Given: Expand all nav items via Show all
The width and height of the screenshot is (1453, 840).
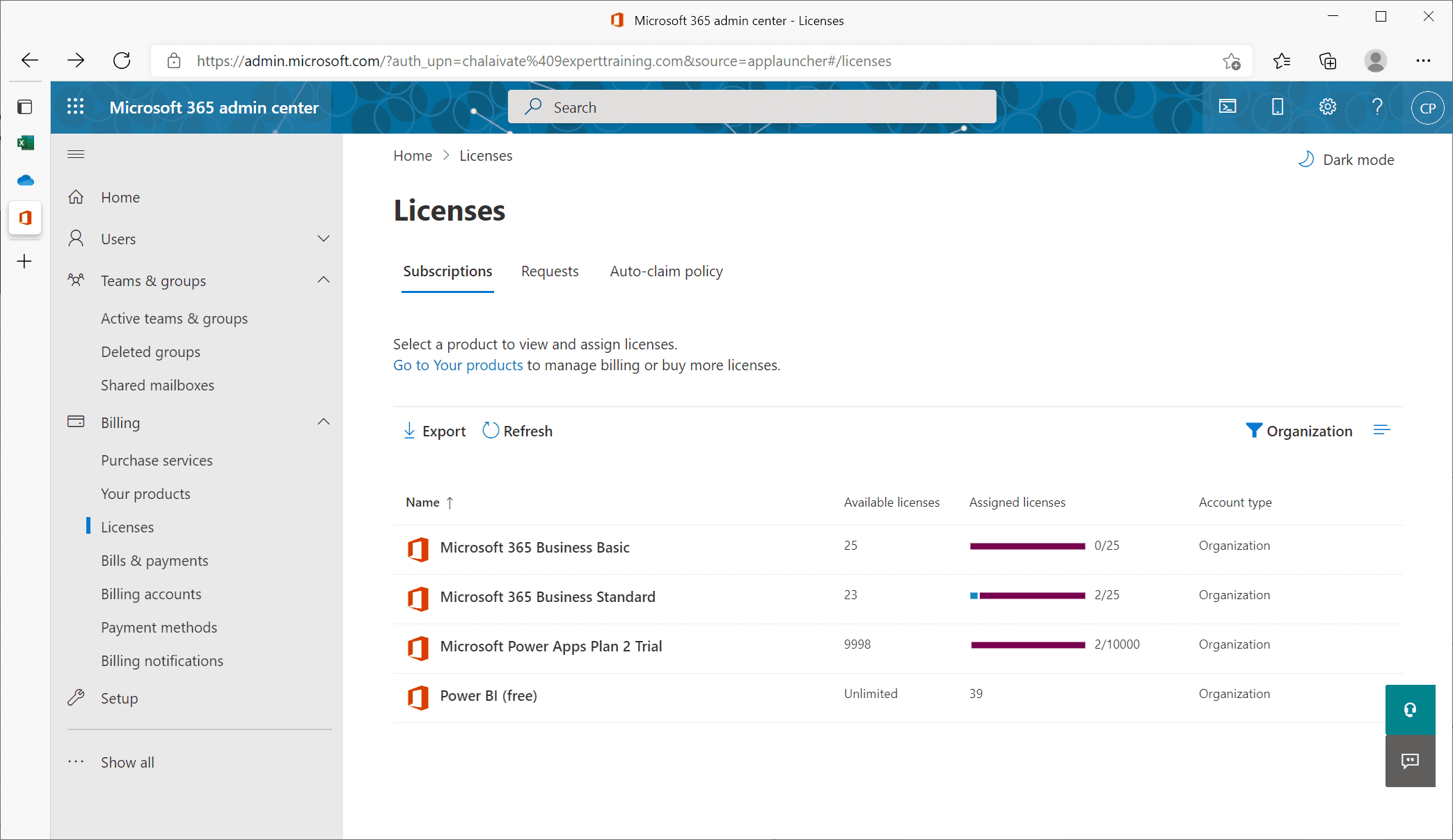Looking at the screenshot, I should click(127, 762).
